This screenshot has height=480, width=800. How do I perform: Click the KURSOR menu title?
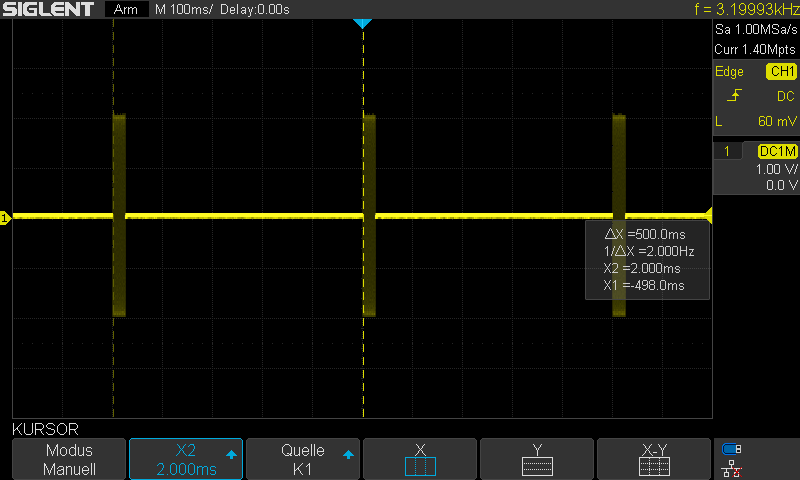point(45,429)
